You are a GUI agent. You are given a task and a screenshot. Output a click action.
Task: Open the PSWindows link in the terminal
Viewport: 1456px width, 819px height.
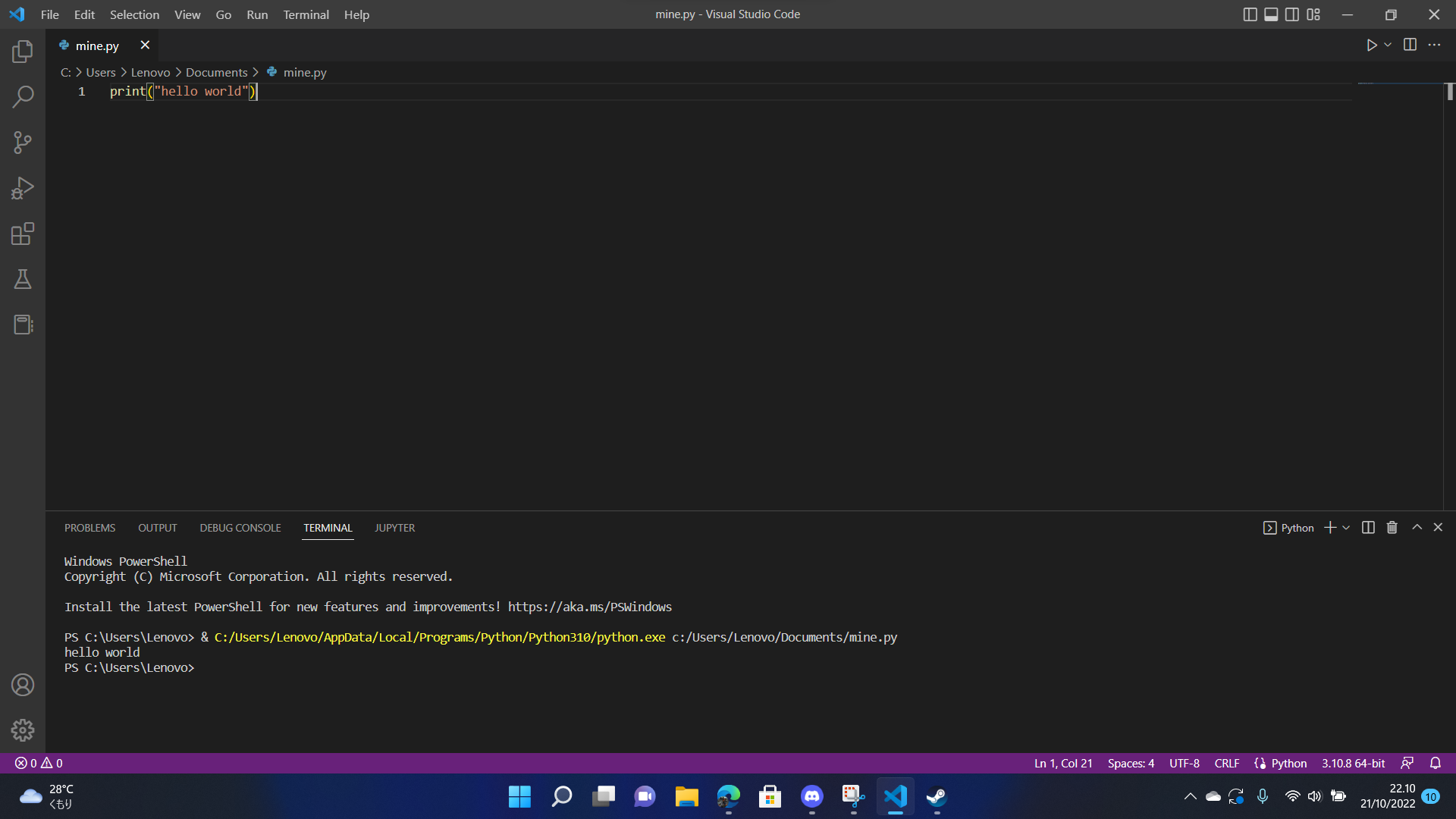pos(588,607)
